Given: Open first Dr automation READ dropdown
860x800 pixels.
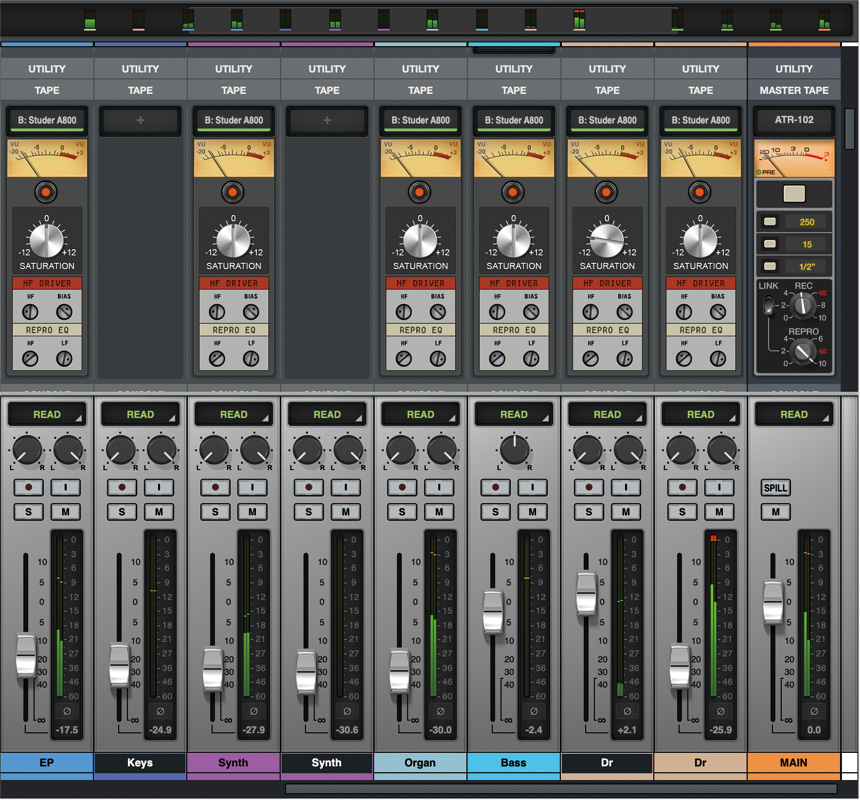Looking at the screenshot, I should (x=607, y=415).
